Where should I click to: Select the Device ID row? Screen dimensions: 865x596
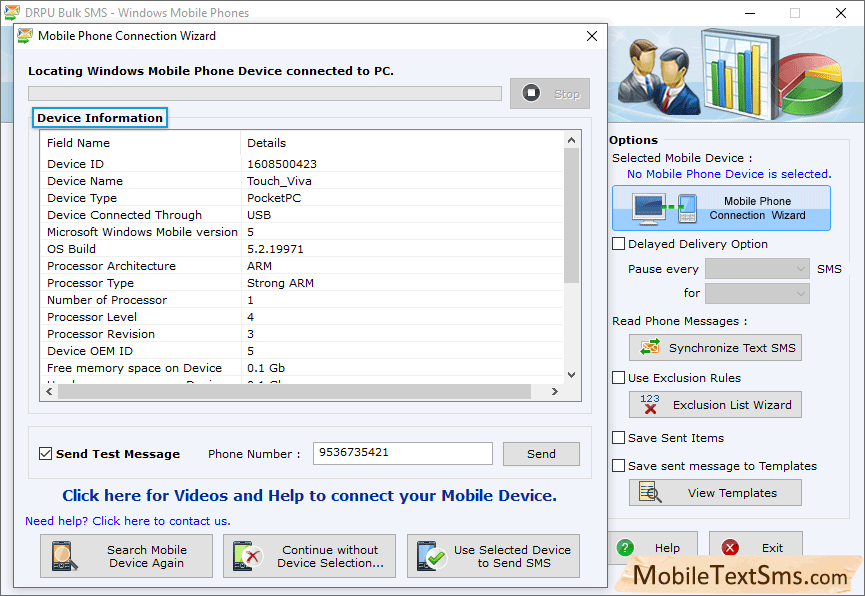(x=302, y=164)
